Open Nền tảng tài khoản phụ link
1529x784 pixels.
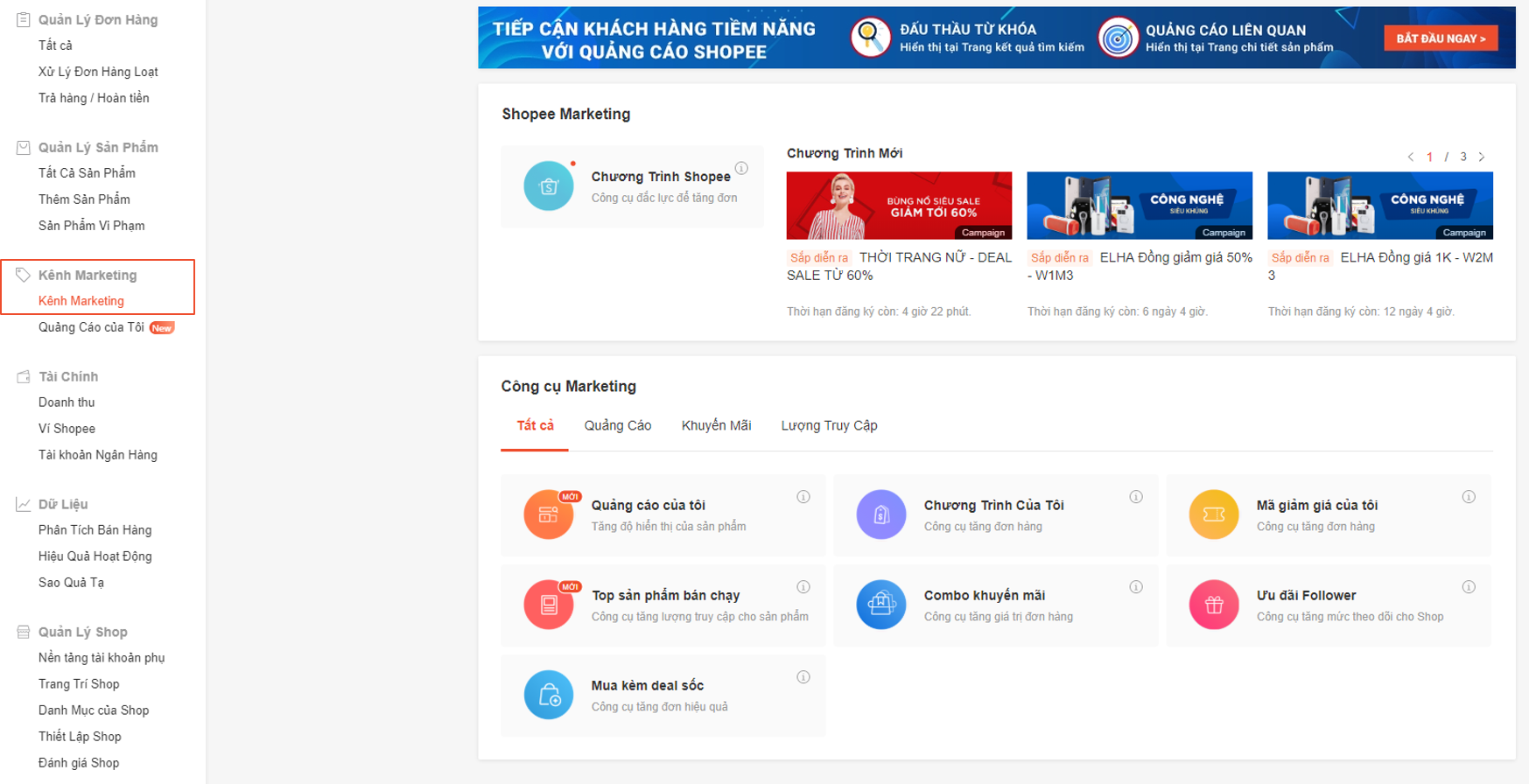[102, 658]
